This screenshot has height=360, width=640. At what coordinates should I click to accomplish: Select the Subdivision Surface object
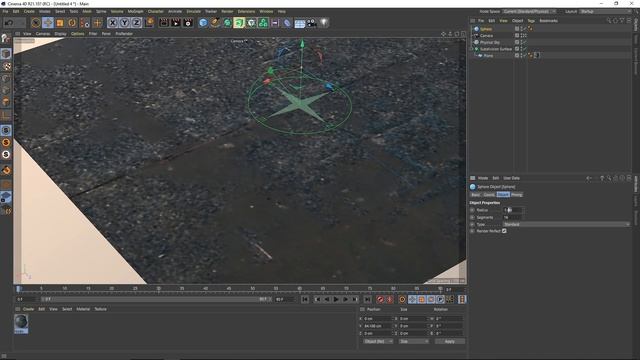pos(496,49)
